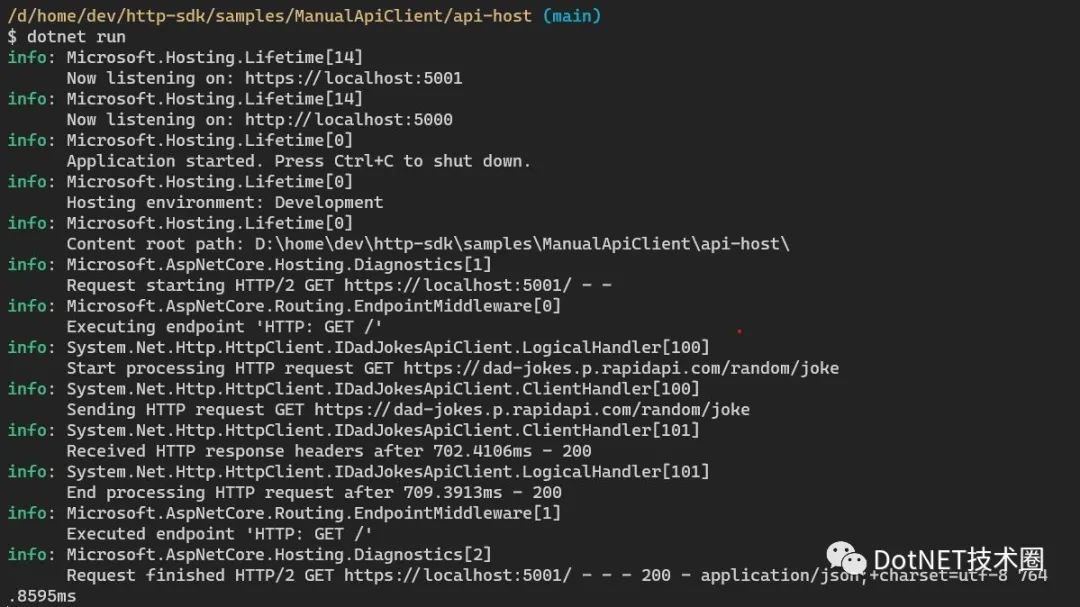Screen dimensions: 1080x607
Task: Click the Content root path D:\home value
Action: [522, 244]
